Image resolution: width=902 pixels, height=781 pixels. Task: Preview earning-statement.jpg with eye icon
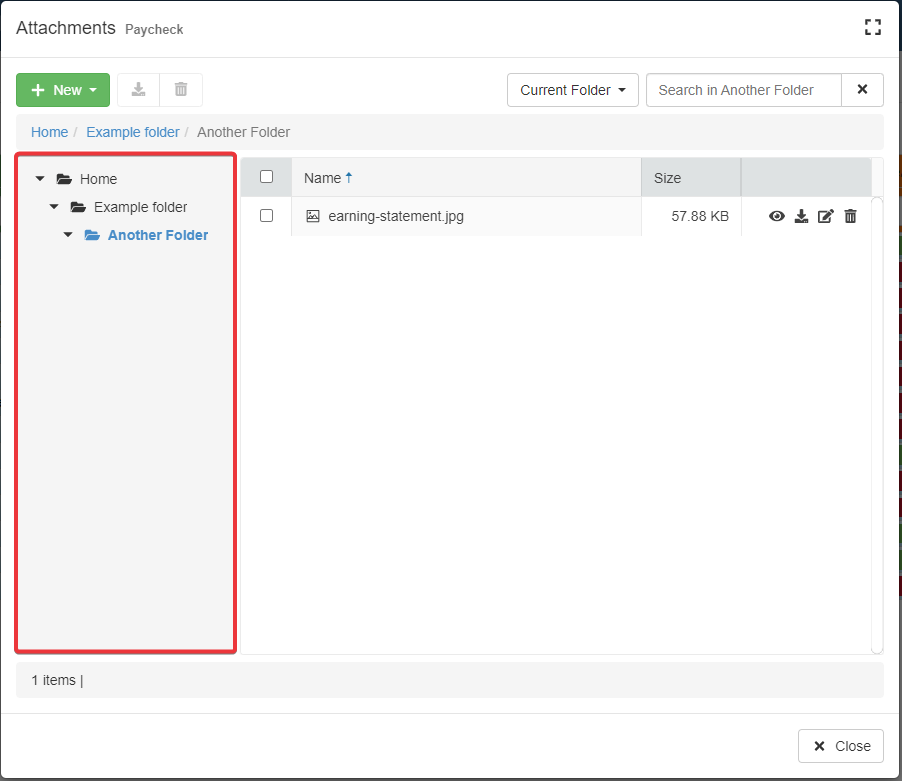click(776, 216)
